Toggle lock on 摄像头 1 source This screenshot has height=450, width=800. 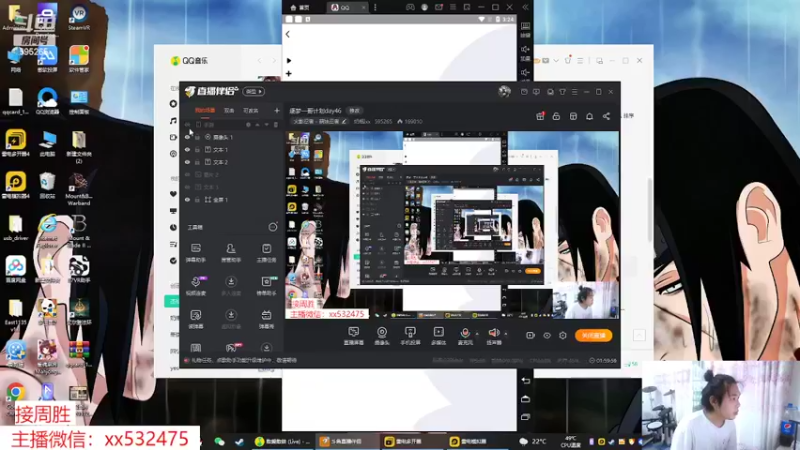point(197,137)
